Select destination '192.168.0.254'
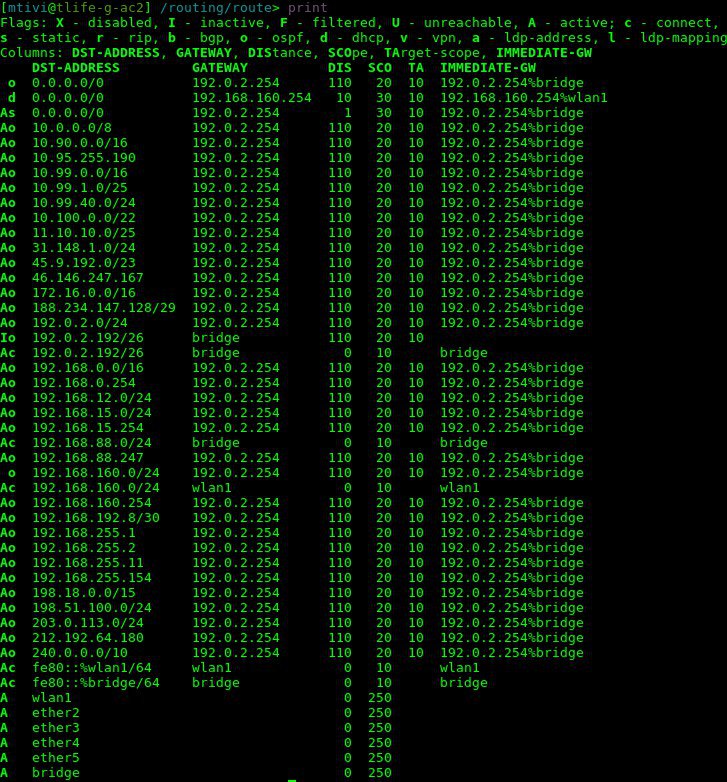727x782 pixels. tap(84, 383)
